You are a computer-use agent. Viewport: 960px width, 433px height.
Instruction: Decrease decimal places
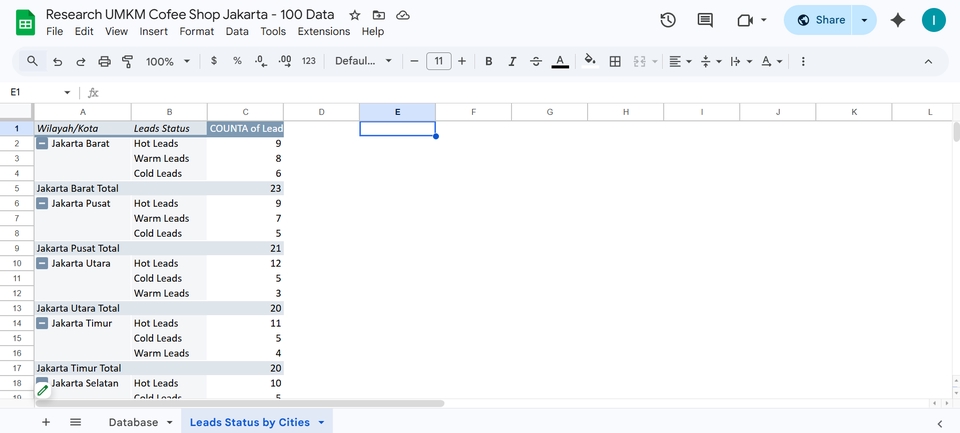(x=261, y=61)
